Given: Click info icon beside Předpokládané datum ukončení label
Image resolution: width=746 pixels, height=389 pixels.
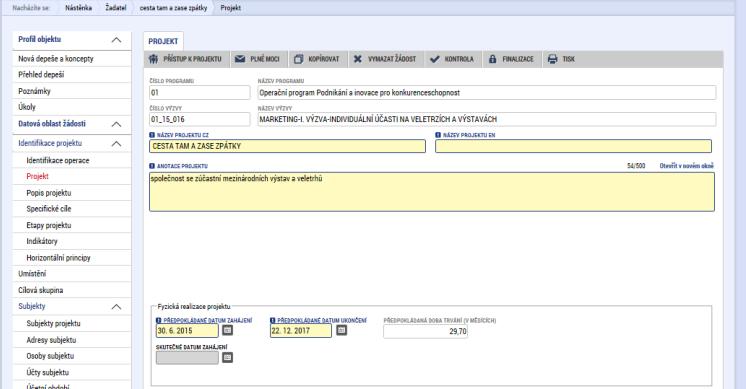Looking at the screenshot, I should coord(273,321).
